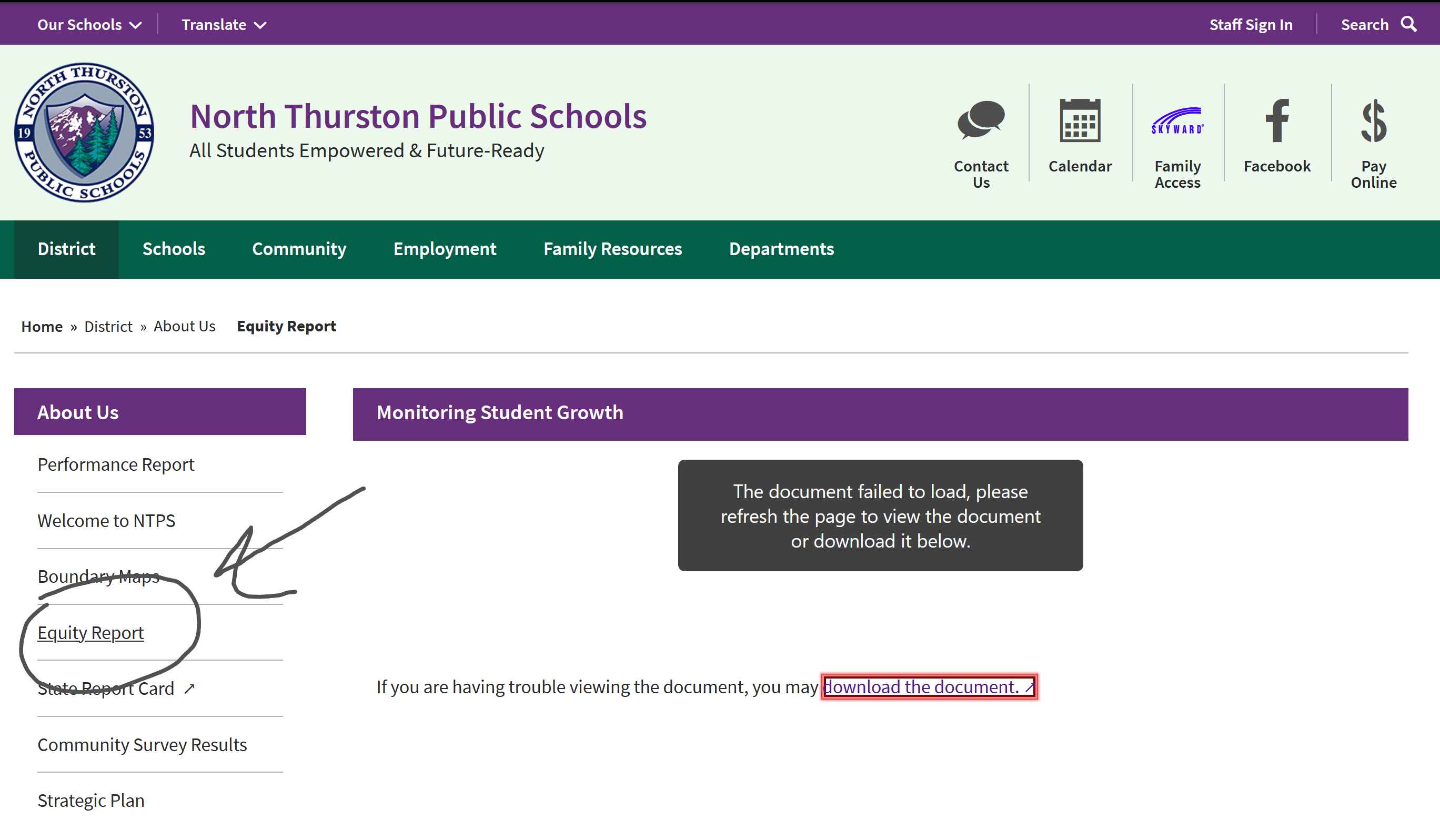Screen dimensions: 1440x840
Task: Click the Equity Report breadcrumb text
Action: (286, 326)
